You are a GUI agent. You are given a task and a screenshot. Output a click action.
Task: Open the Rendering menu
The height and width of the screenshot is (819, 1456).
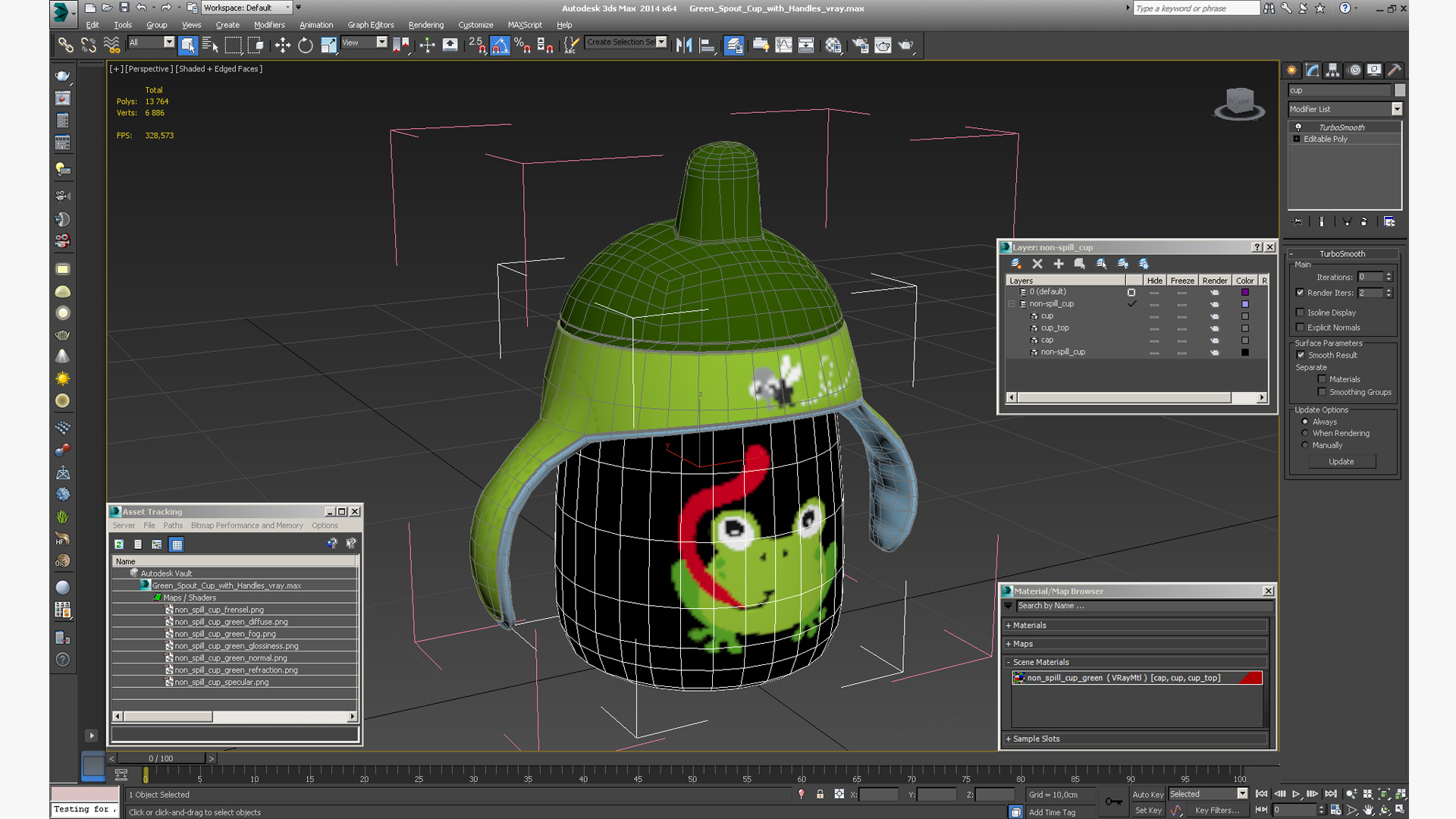tap(426, 25)
